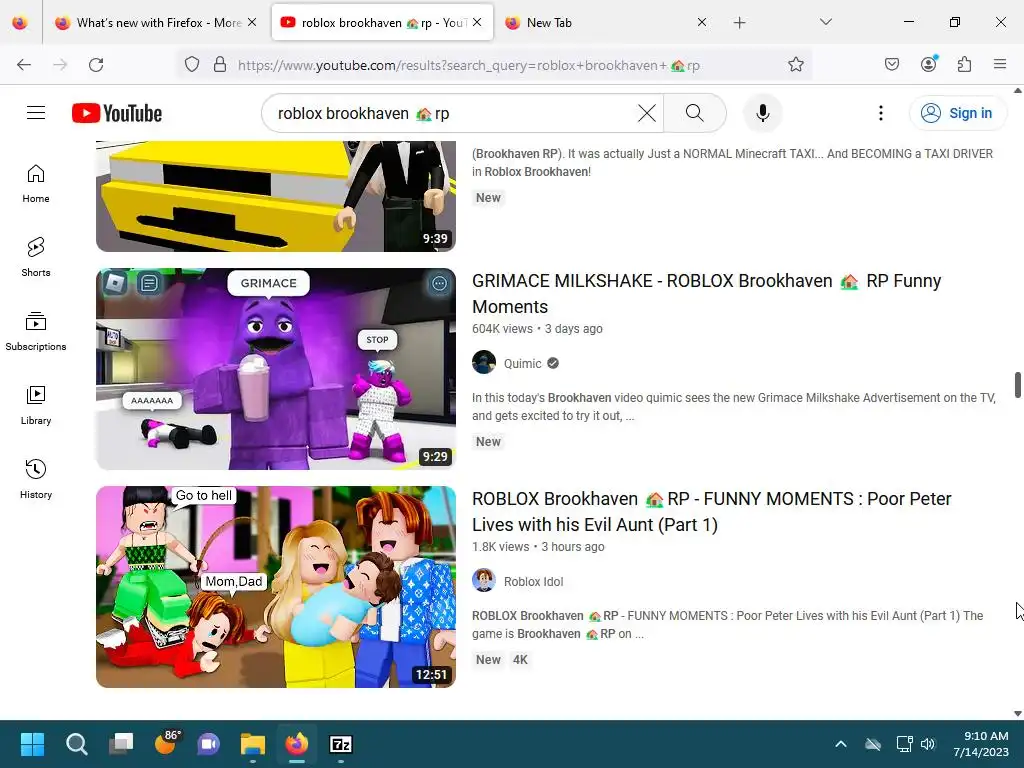Open the Poor Peter video thumbnail
The image size is (1024, 768).
[276, 586]
